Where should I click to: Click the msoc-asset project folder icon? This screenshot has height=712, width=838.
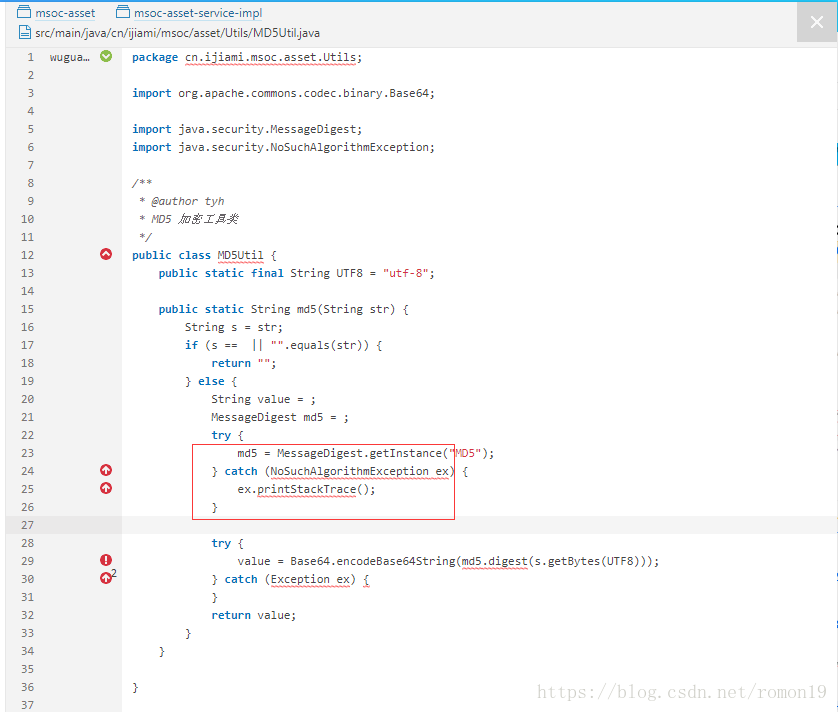coord(24,12)
